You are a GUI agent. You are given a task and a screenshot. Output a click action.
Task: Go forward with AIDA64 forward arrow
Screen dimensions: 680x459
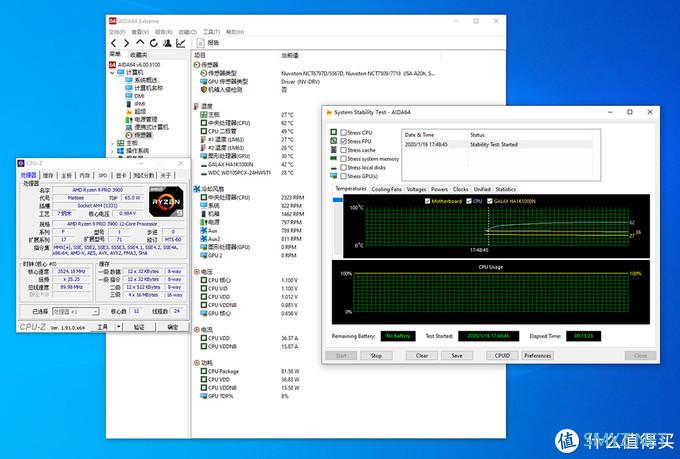(126, 43)
